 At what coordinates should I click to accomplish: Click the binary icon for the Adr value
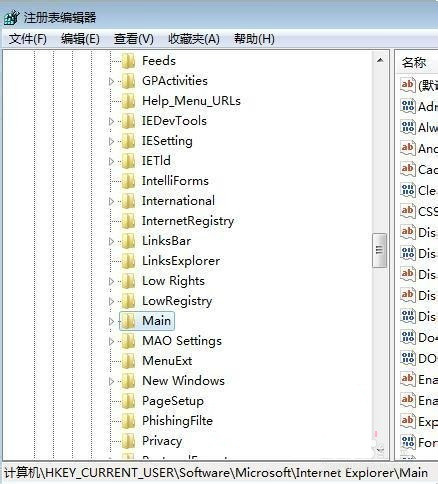[x=408, y=106]
